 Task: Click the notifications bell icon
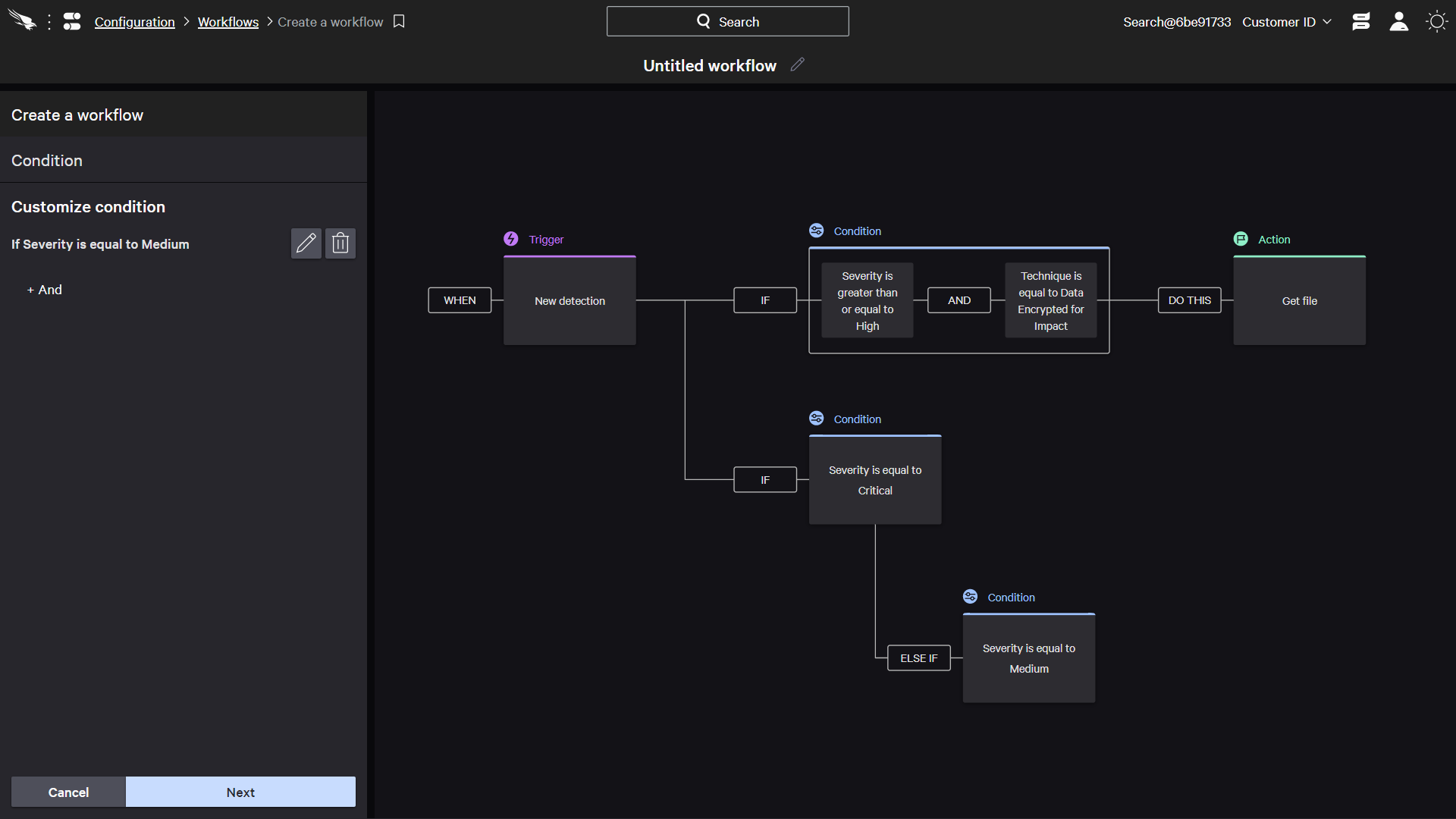[1362, 22]
